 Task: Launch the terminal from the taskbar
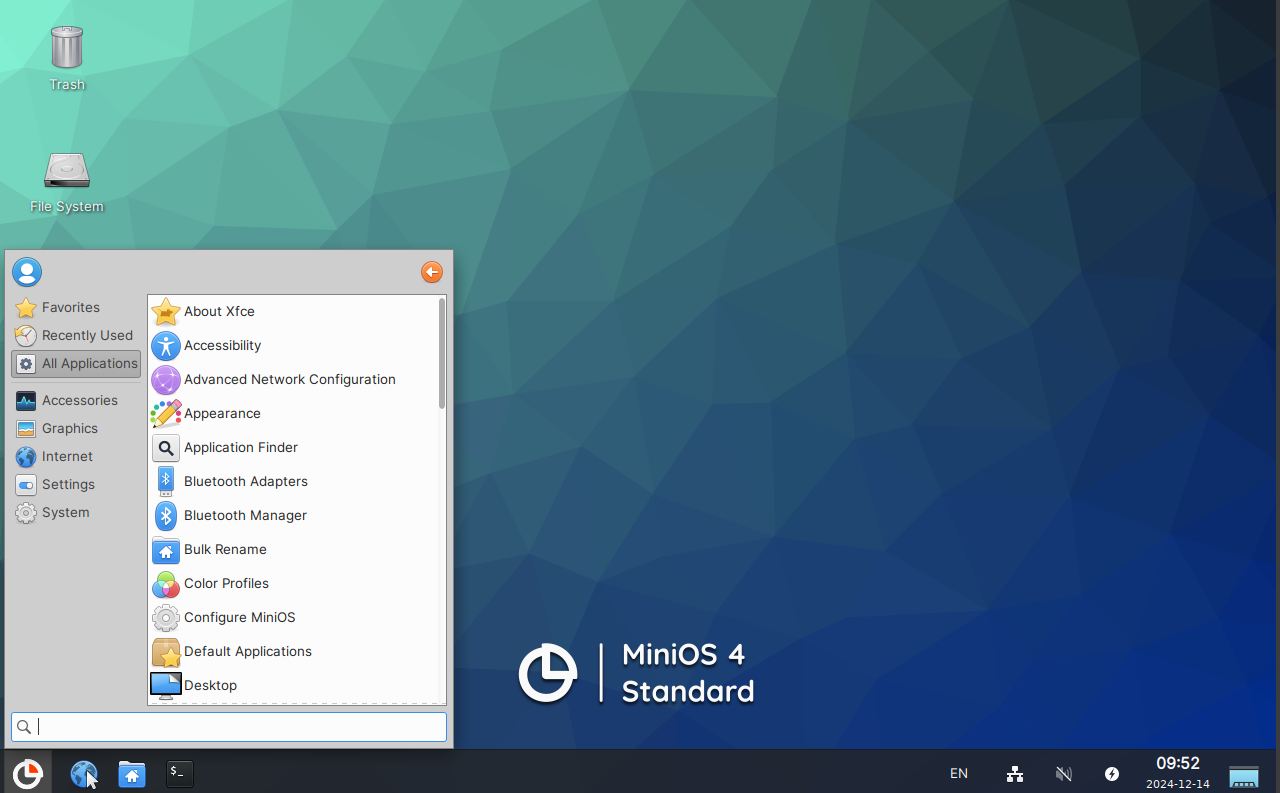click(x=180, y=773)
